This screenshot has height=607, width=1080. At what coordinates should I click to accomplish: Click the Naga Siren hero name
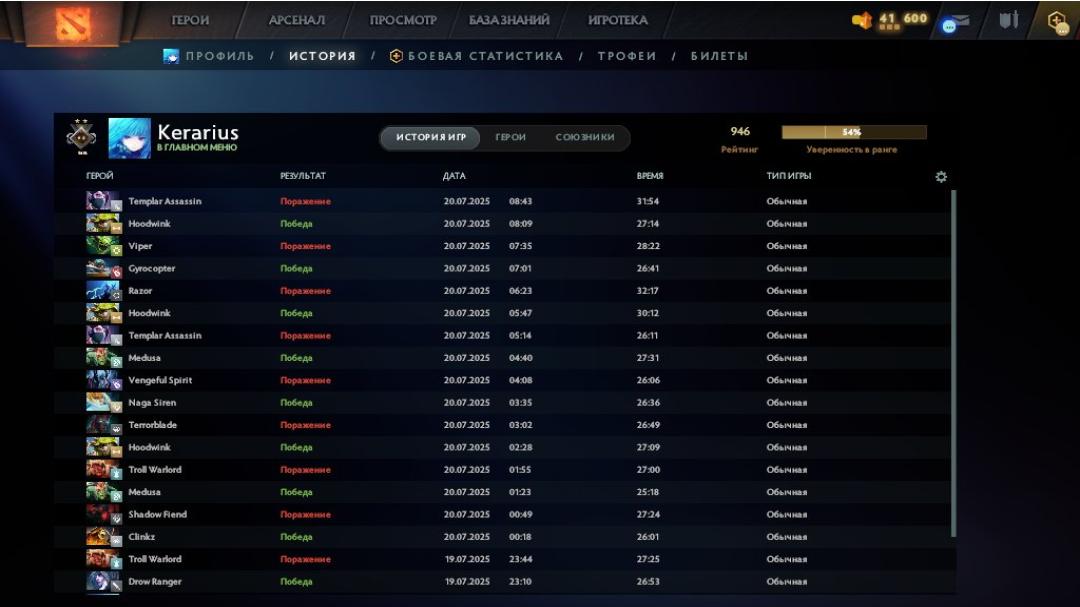152,402
